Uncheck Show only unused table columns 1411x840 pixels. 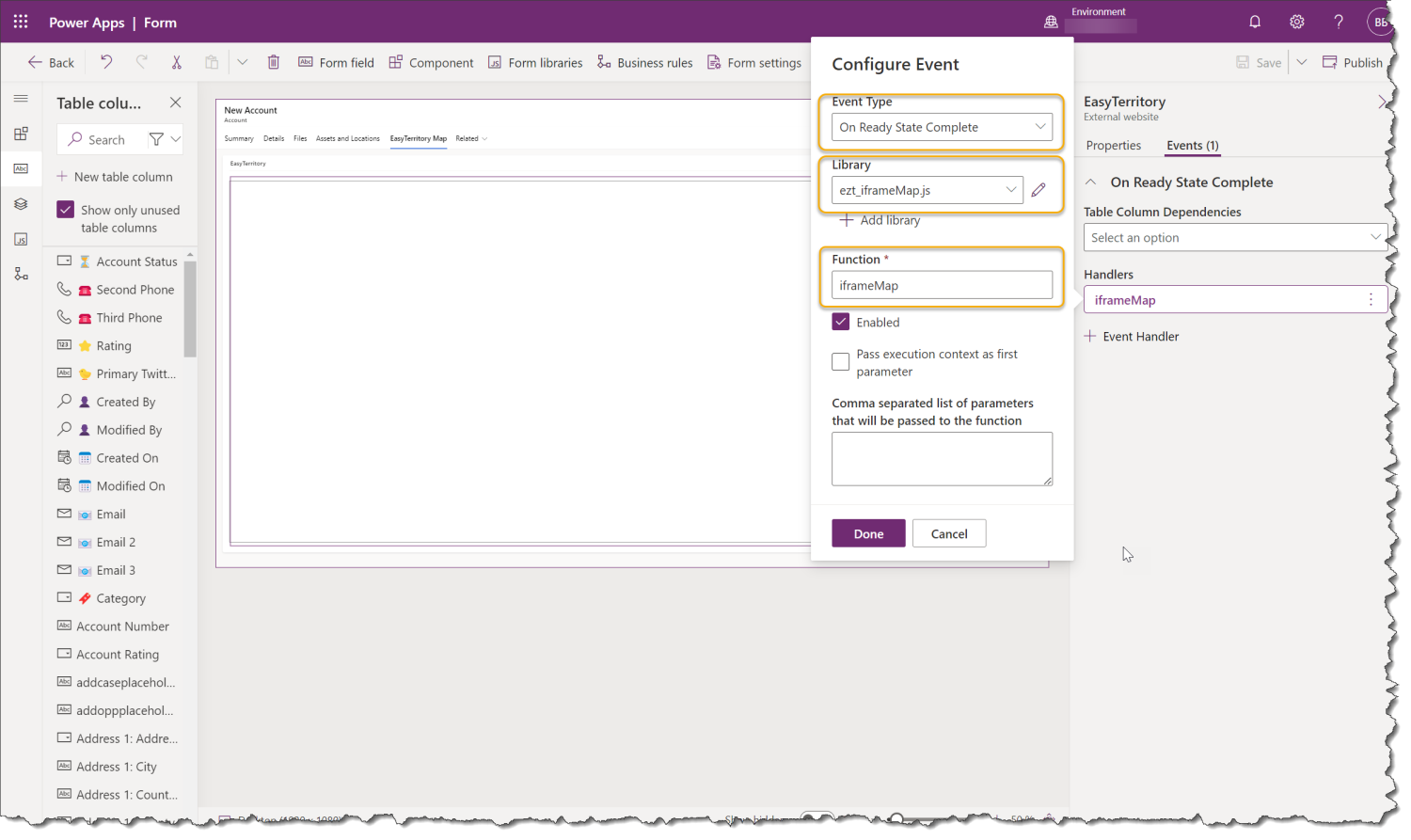pos(65,209)
